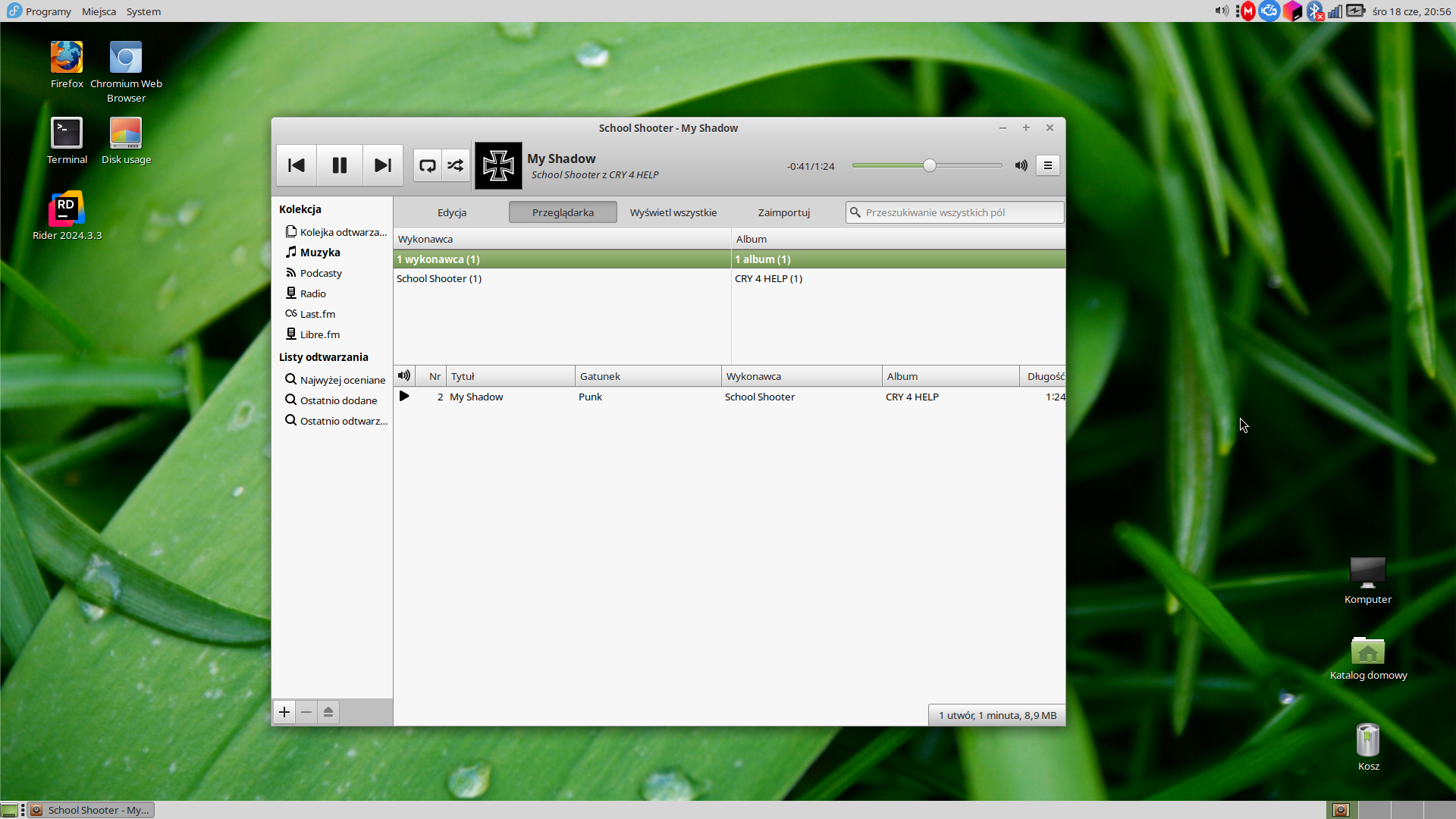Click the eject device button
Screen dimensions: 1456x819
328,712
